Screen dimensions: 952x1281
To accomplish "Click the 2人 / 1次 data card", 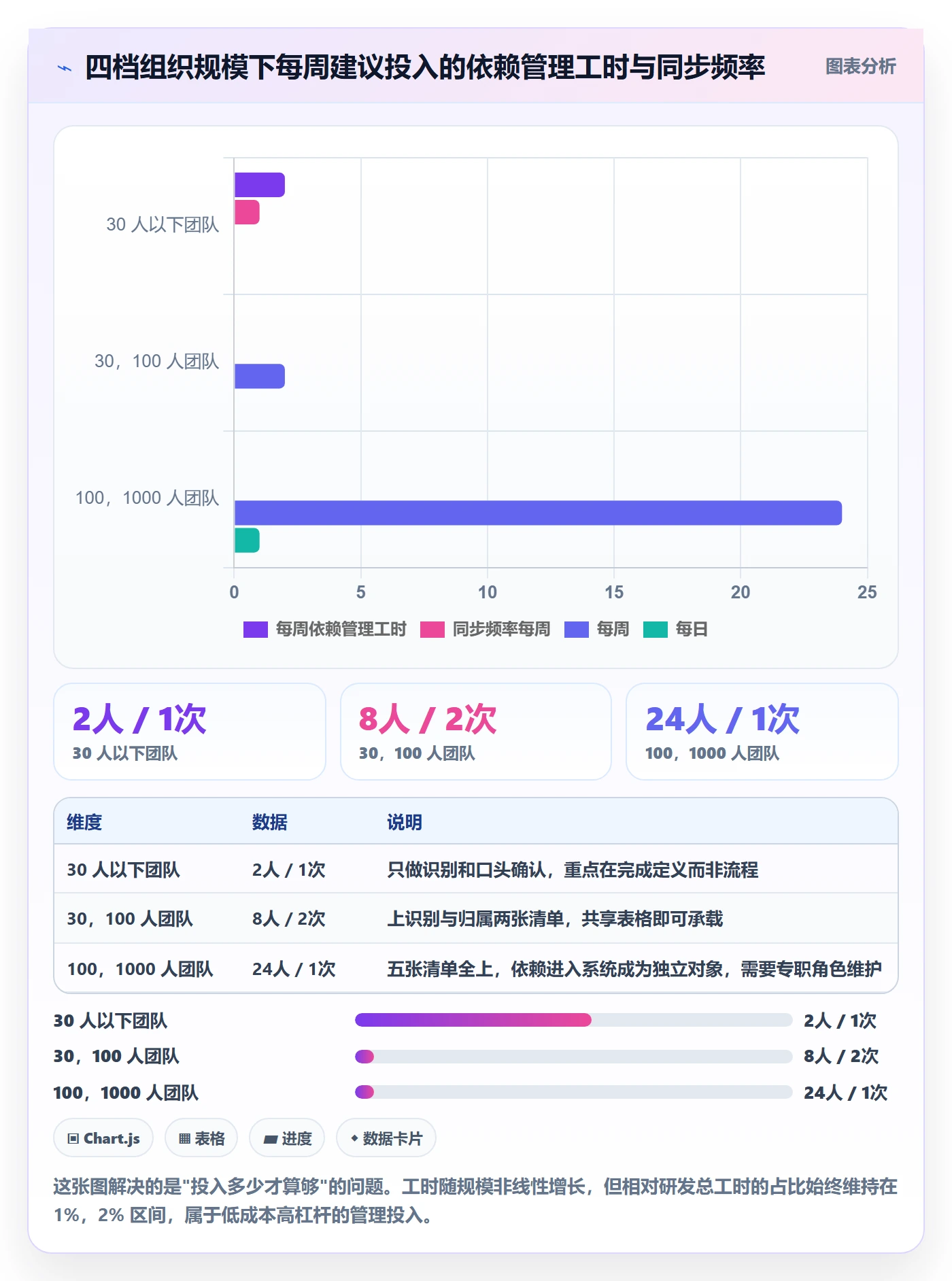I will coord(190,732).
